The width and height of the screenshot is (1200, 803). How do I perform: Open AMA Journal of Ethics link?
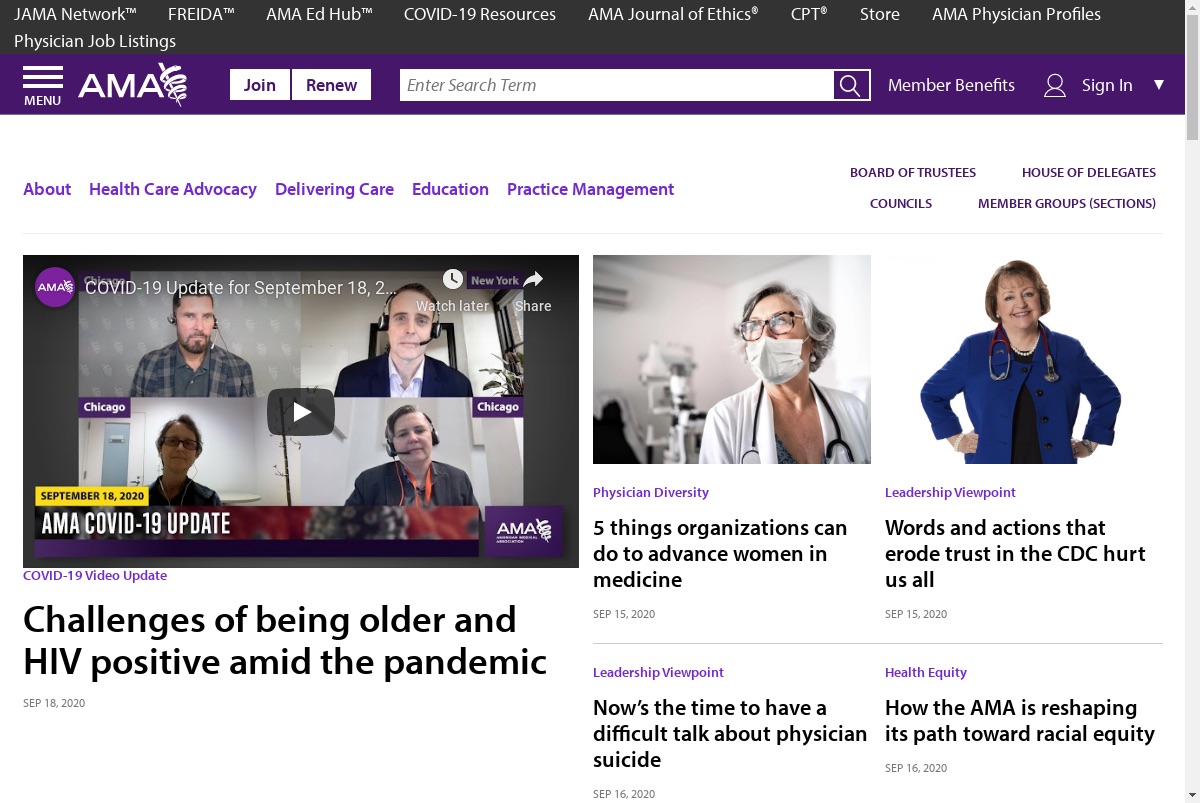click(x=673, y=14)
